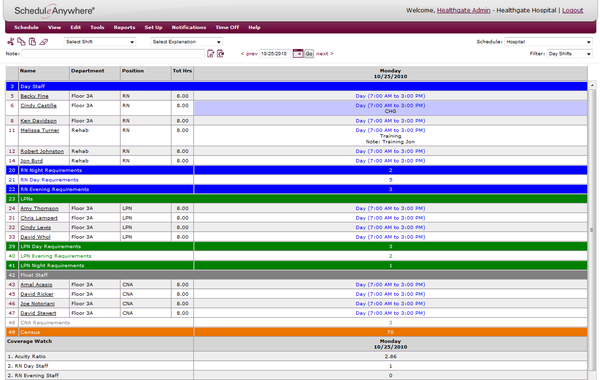Click the refresh note icon
600x380 pixels.
click(220, 54)
